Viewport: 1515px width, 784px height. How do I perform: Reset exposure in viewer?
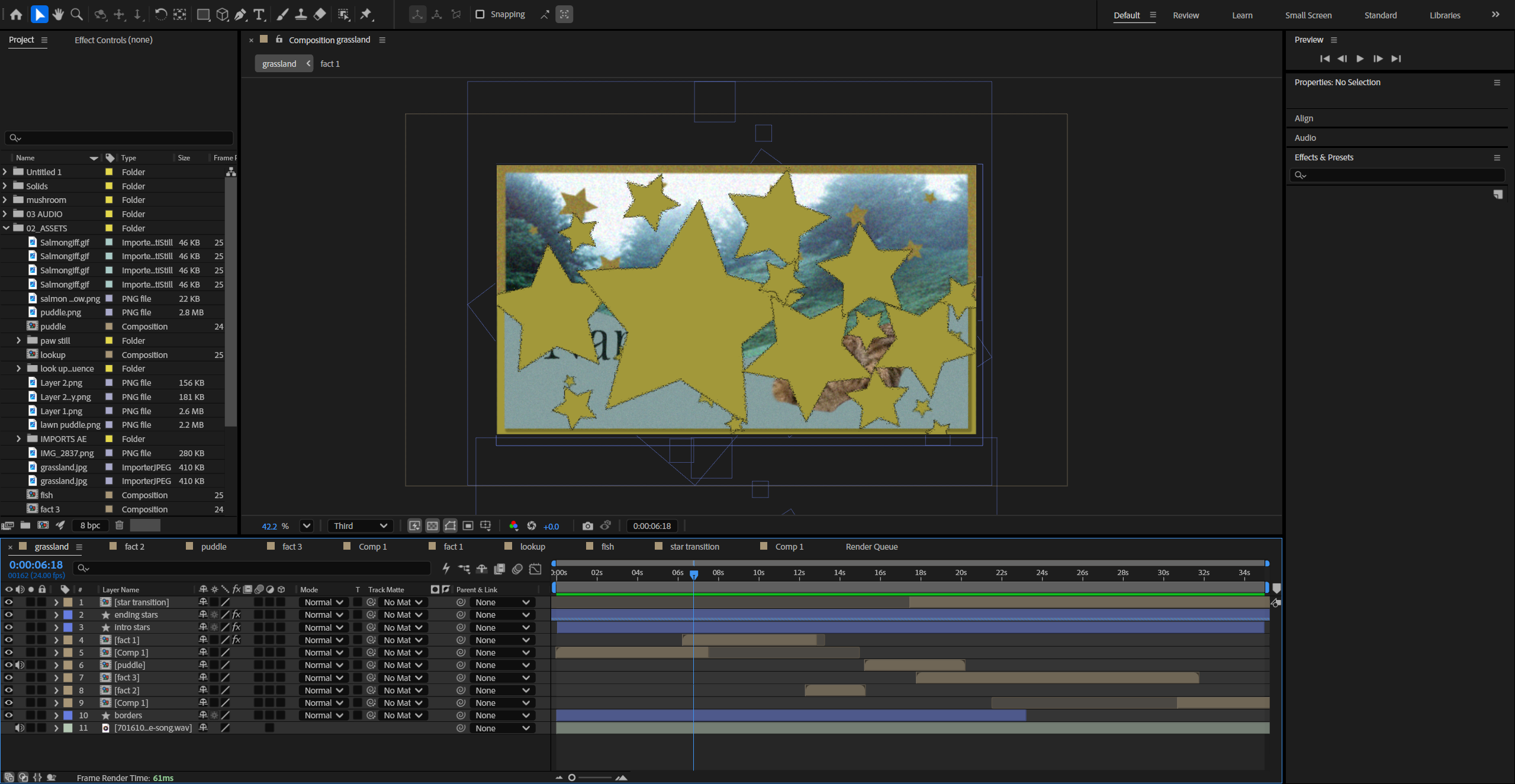pyautogui.click(x=532, y=526)
